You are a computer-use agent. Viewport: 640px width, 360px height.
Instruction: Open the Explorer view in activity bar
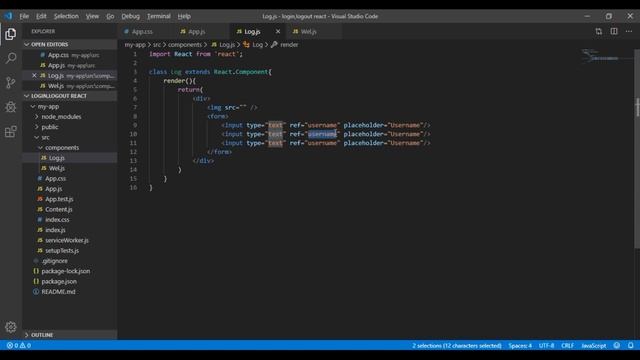click(11, 34)
